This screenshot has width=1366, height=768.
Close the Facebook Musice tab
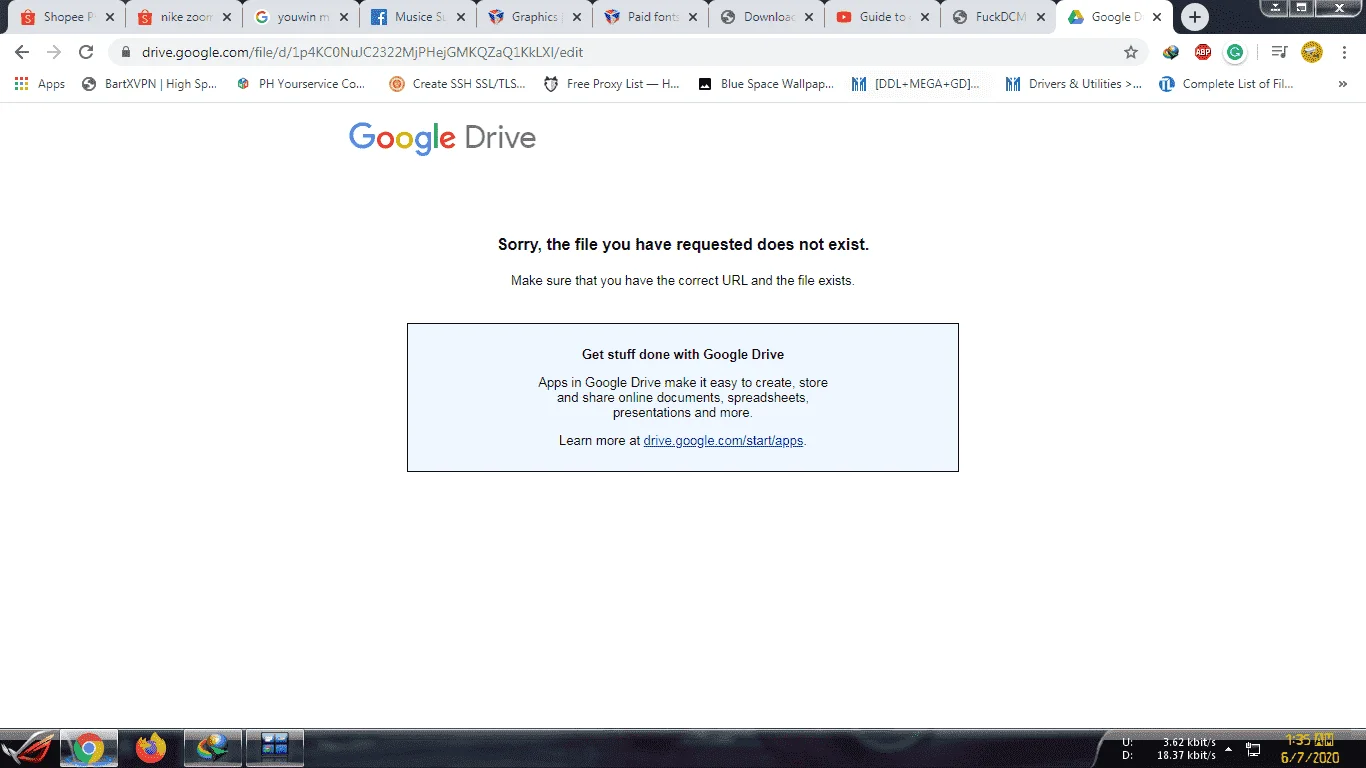tap(459, 17)
